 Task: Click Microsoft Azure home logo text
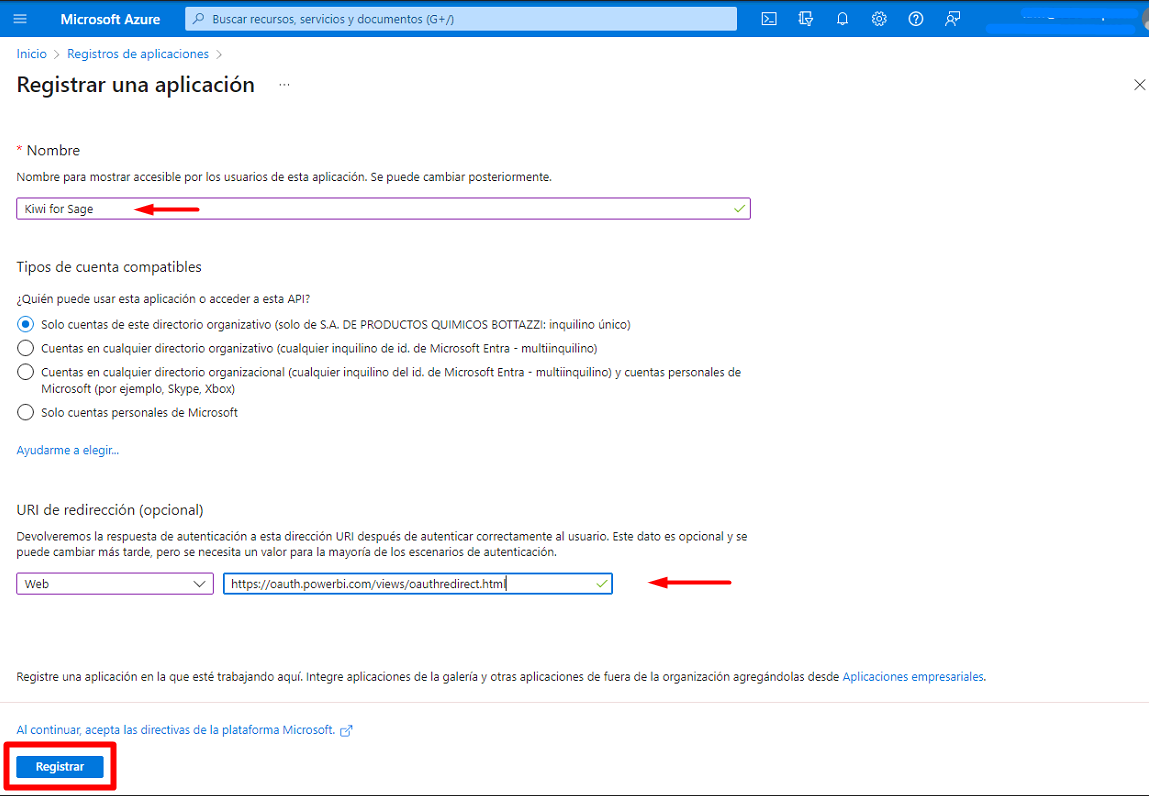110,19
